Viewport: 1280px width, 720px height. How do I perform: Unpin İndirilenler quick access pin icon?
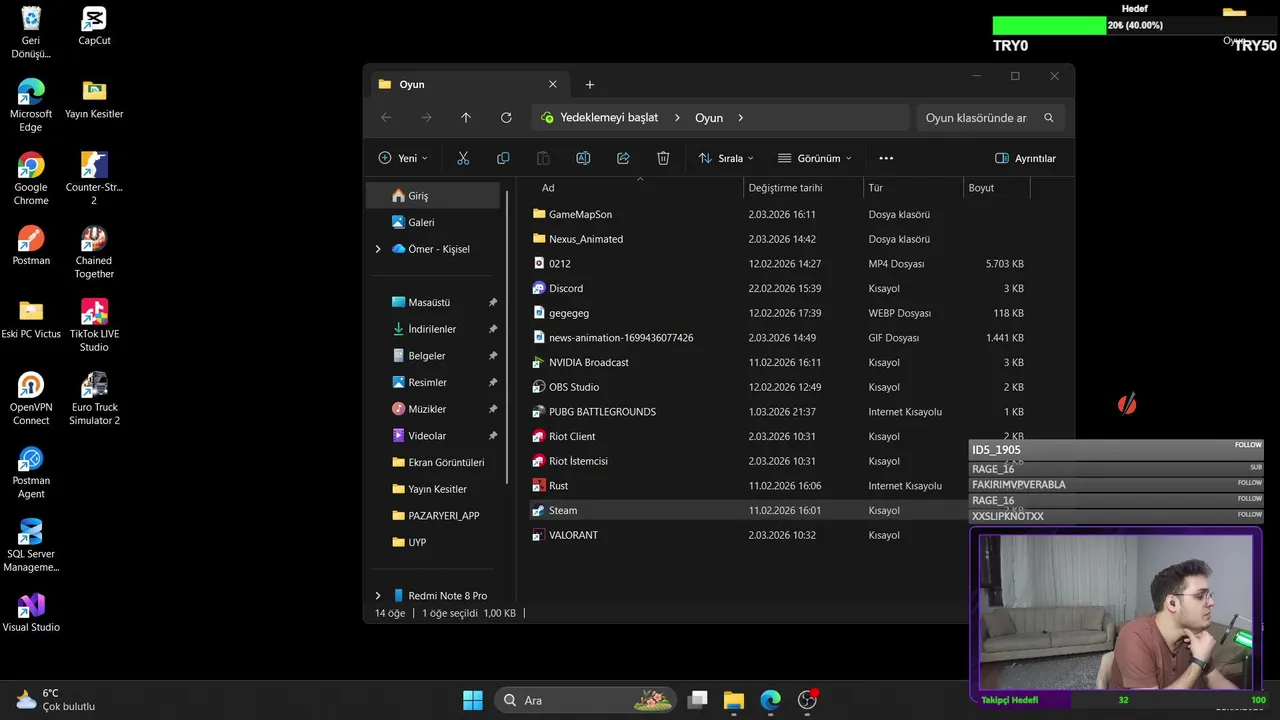tap(492, 329)
